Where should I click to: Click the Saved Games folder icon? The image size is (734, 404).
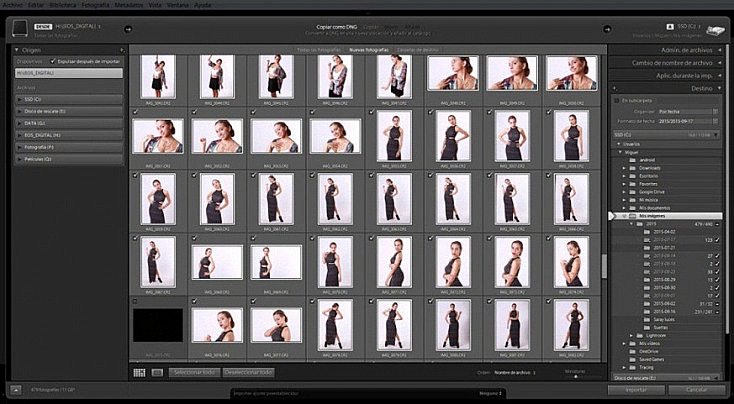[632, 360]
